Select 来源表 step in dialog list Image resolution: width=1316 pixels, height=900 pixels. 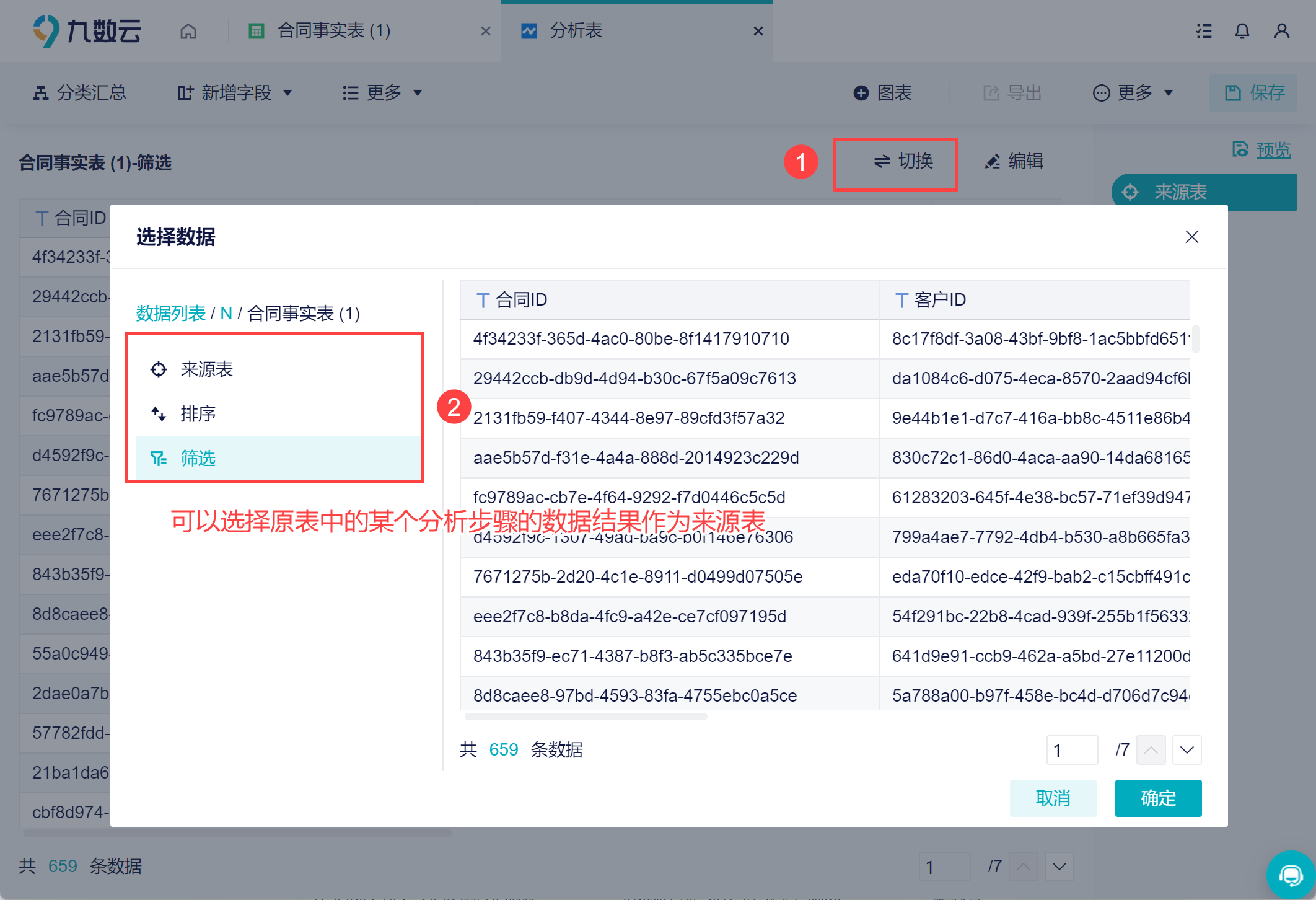pyautogui.click(x=206, y=369)
